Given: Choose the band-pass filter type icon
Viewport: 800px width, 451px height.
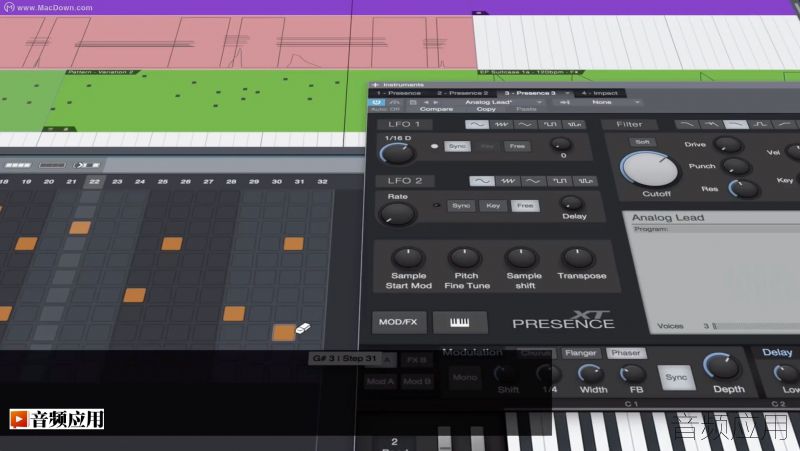Looking at the screenshot, I should (760, 124).
